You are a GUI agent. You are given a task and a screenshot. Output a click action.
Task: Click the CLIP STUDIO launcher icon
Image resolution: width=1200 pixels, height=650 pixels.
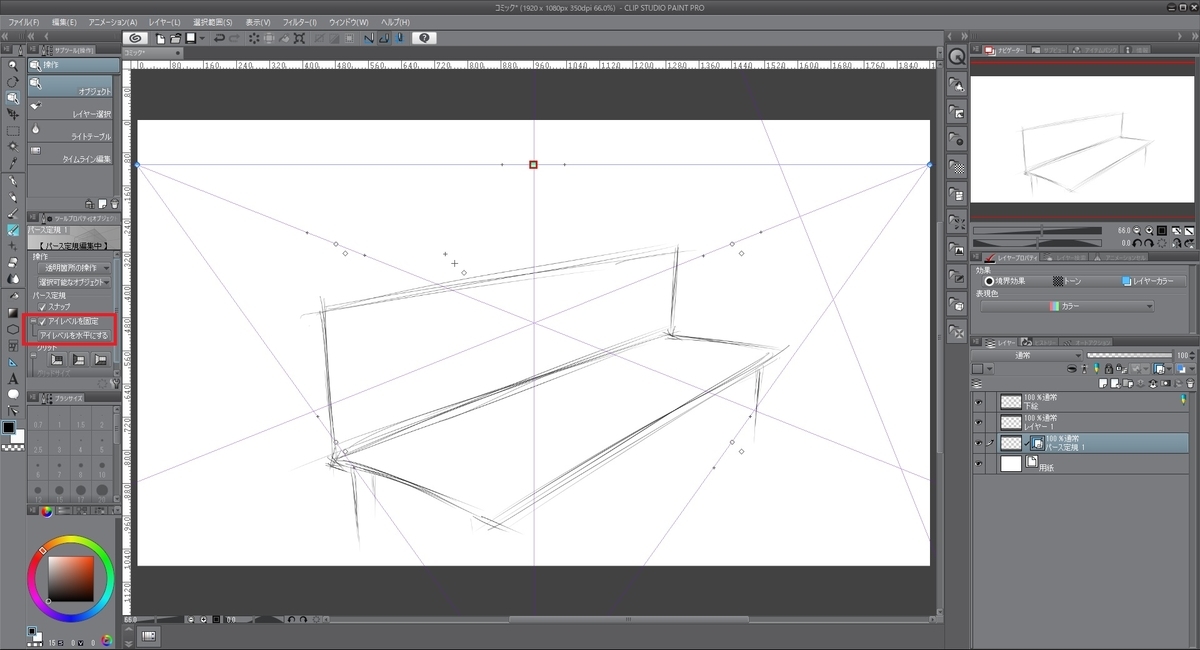click(133, 37)
